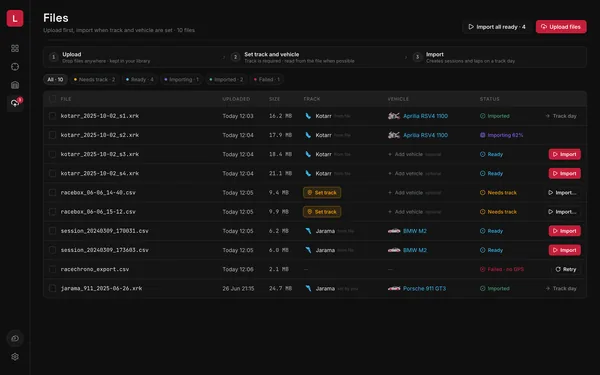This screenshot has width=600, height=375.
Task: Sort by the UPLOADED column header
Action: coord(236,99)
